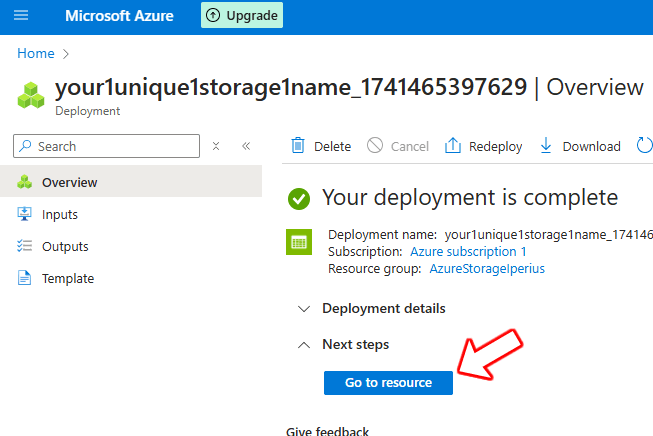This screenshot has width=653, height=436.
Task: Click the Overview cubes icon in sidebar
Action: coord(25,182)
